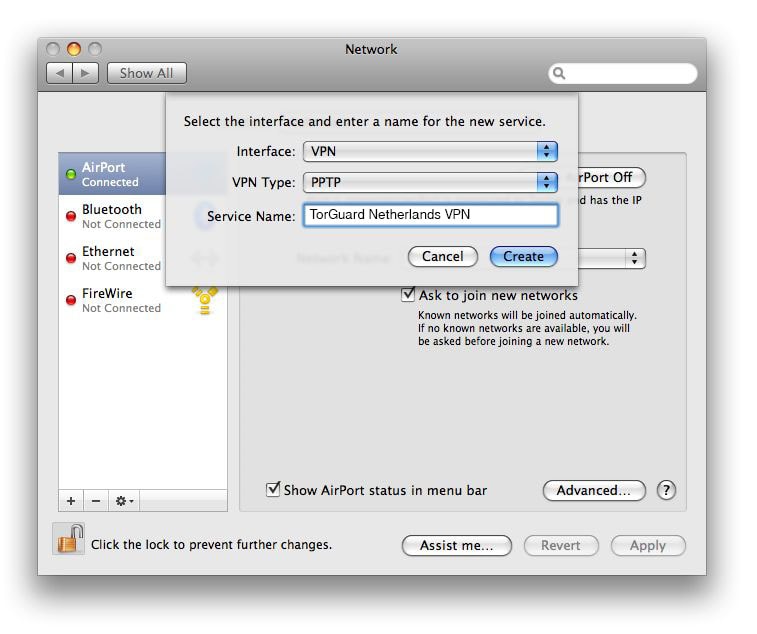757x634 pixels.
Task: Open the Advanced… settings
Action: pyautogui.click(x=594, y=491)
